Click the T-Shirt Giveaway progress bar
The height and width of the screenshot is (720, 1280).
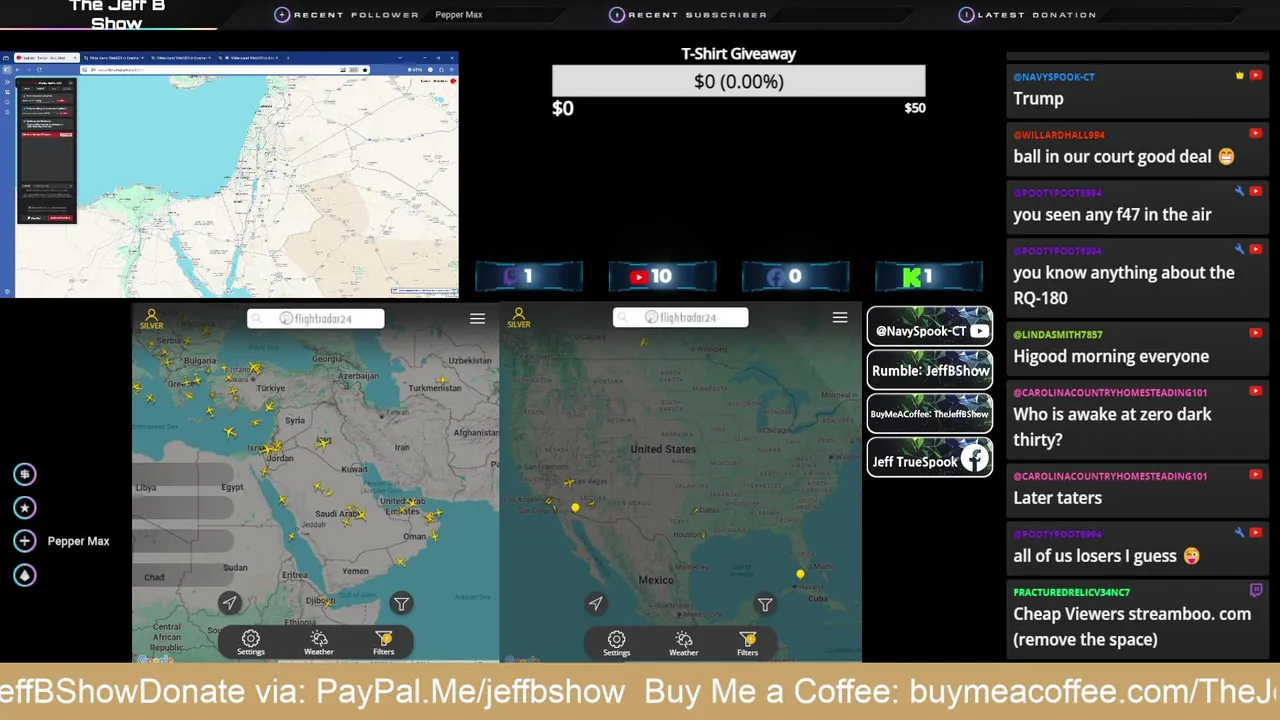pyautogui.click(x=739, y=81)
